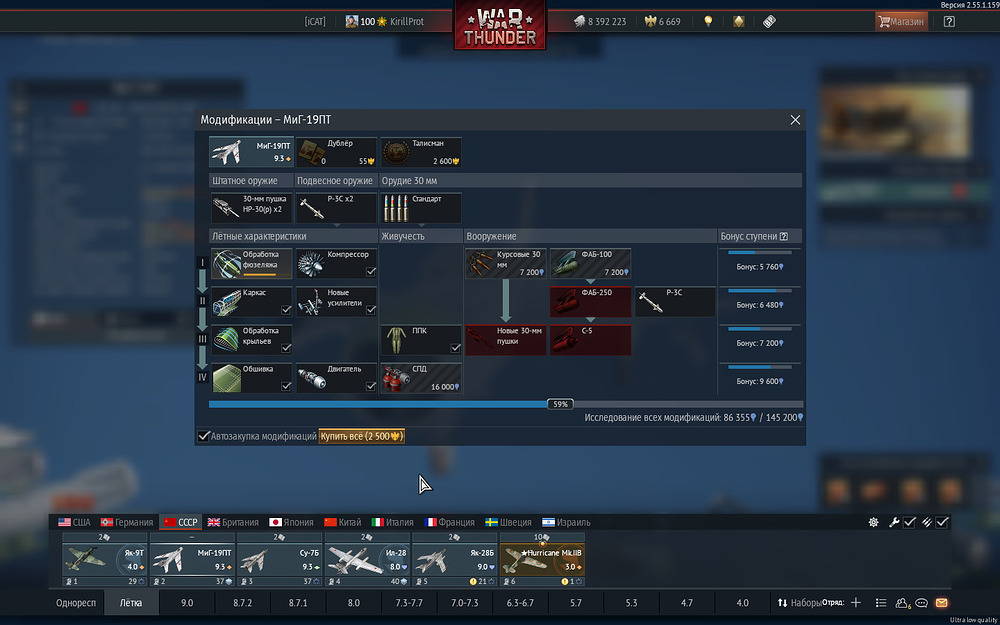Click the 59% research progress bar
Screen dimensions: 1000x625
coord(506,404)
